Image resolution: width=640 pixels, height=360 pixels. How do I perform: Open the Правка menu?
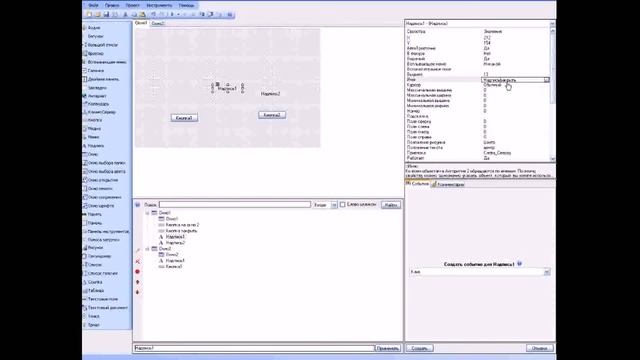(112, 5)
